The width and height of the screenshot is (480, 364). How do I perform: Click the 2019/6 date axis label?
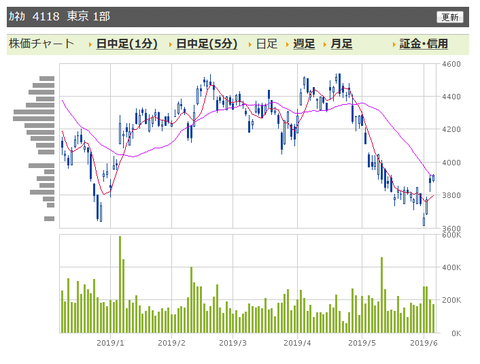pos(424,343)
